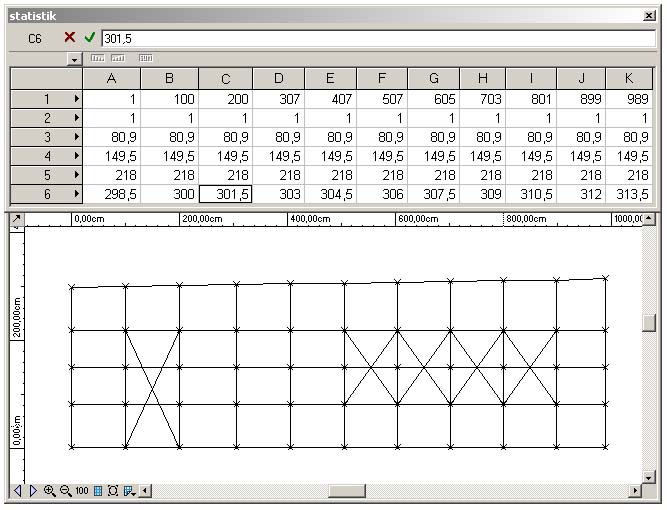Click the drawing horizontal scrollbar left arrow
Image resolution: width=667 pixels, height=510 pixels.
pos(145,490)
